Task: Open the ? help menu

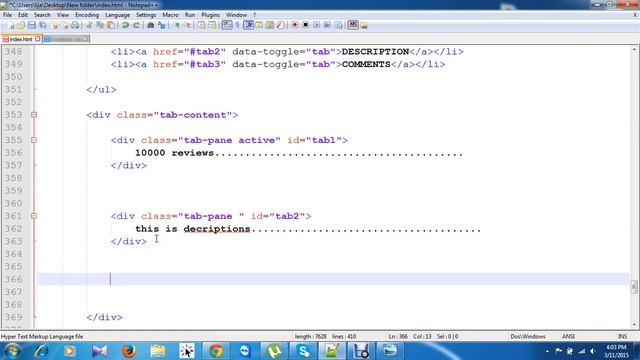Action: click(x=254, y=15)
